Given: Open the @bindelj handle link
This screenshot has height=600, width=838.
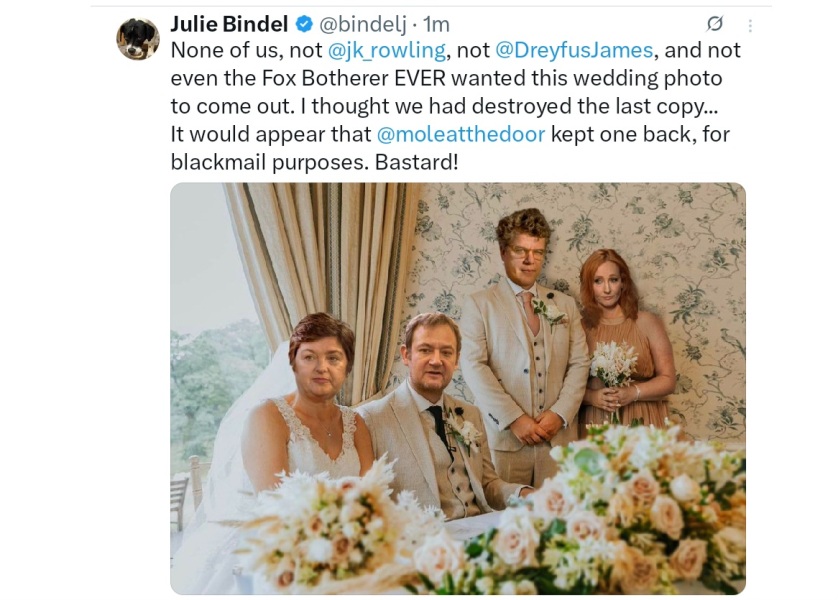Looking at the screenshot, I should click(x=364, y=24).
